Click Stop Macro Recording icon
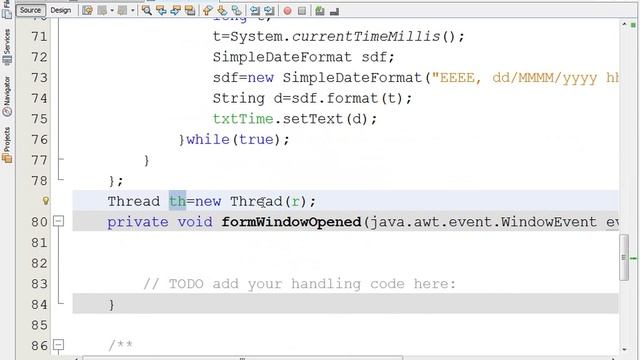 pos(302,11)
